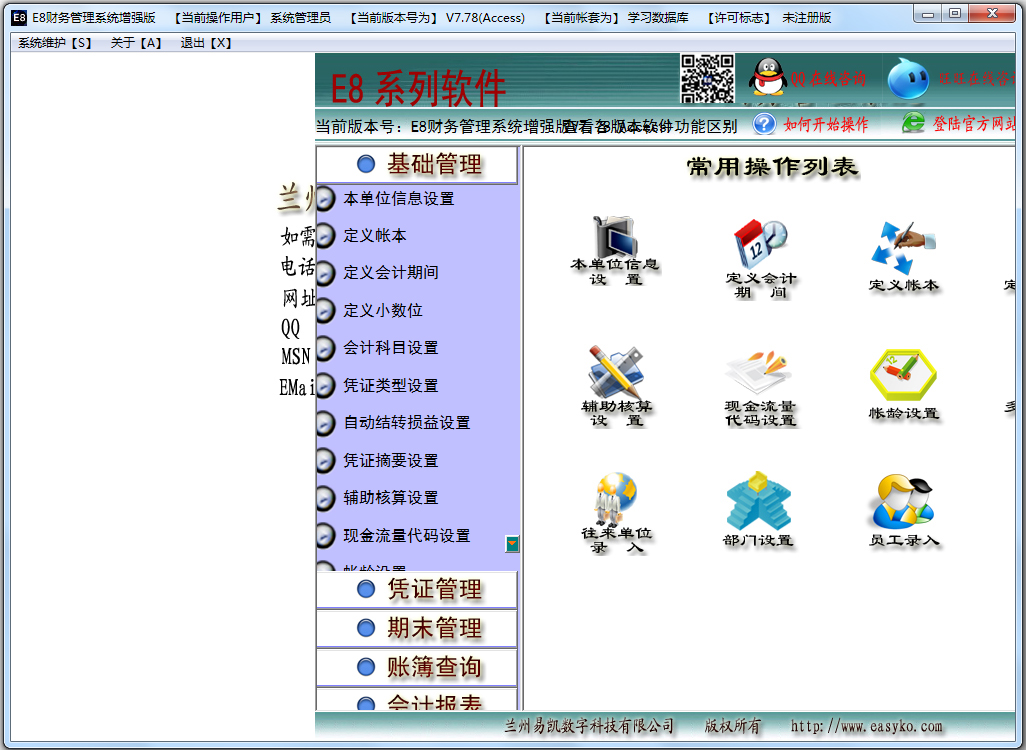Image resolution: width=1026 pixels, height=750 pixels.
Task: Open the 自动结转损益设置 sidebar item
Action: (x=406, y=423)
